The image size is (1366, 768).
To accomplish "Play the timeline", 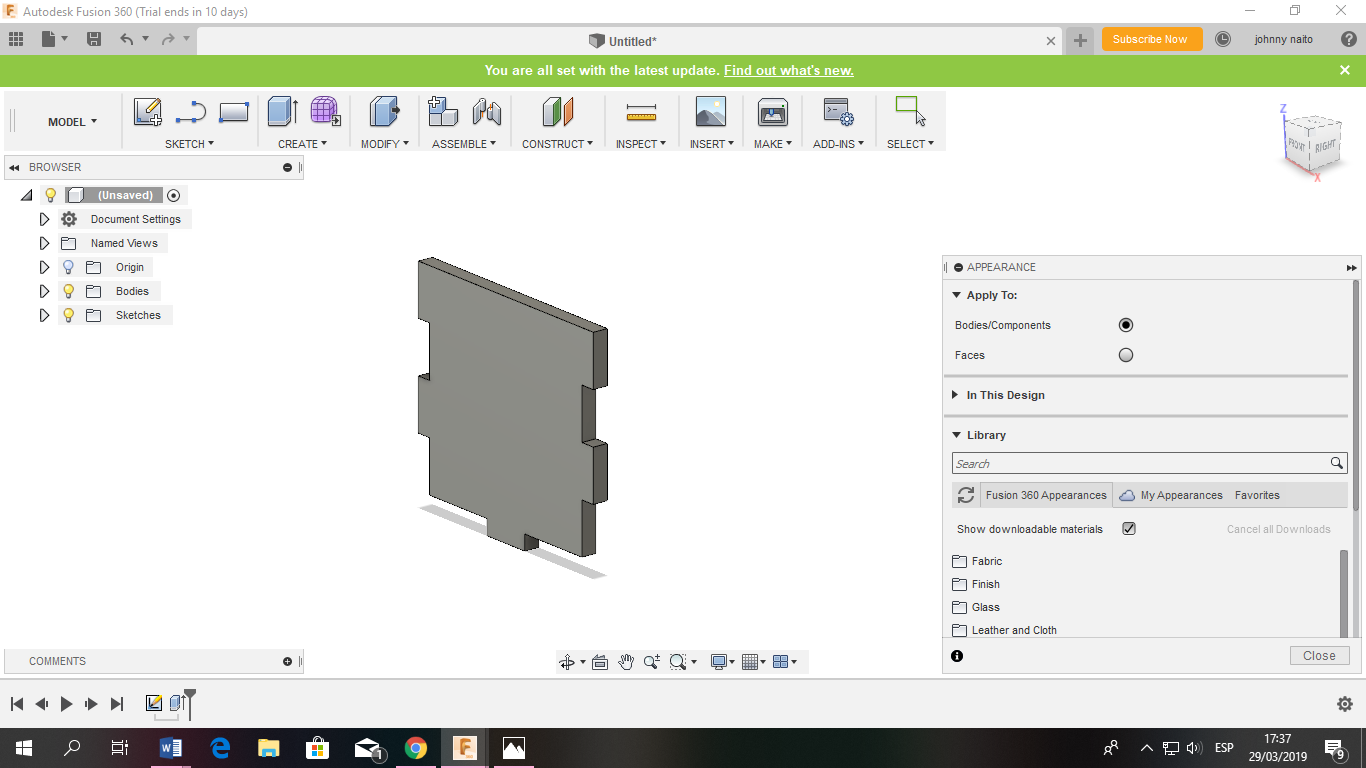I will pyautogui.click(x=66, y=704).
